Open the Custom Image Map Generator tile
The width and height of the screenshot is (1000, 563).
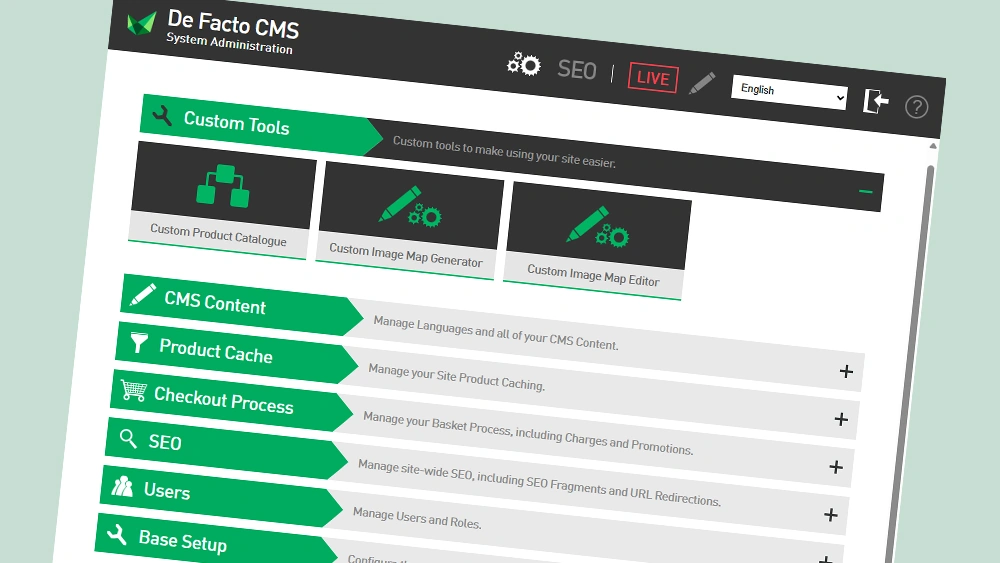coord(408,221)
